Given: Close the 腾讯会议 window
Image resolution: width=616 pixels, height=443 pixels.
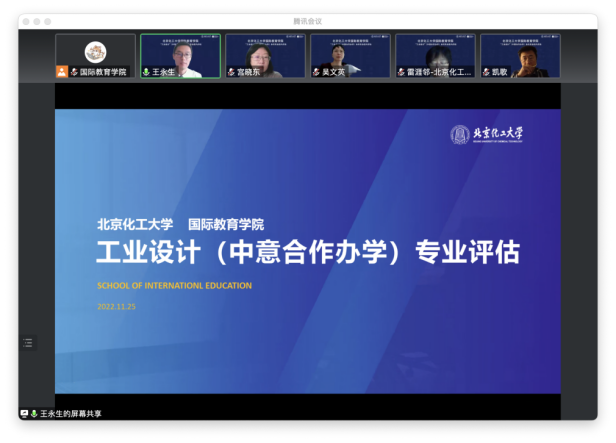Looking at the screenshot, I should click(x=26, y=22).
